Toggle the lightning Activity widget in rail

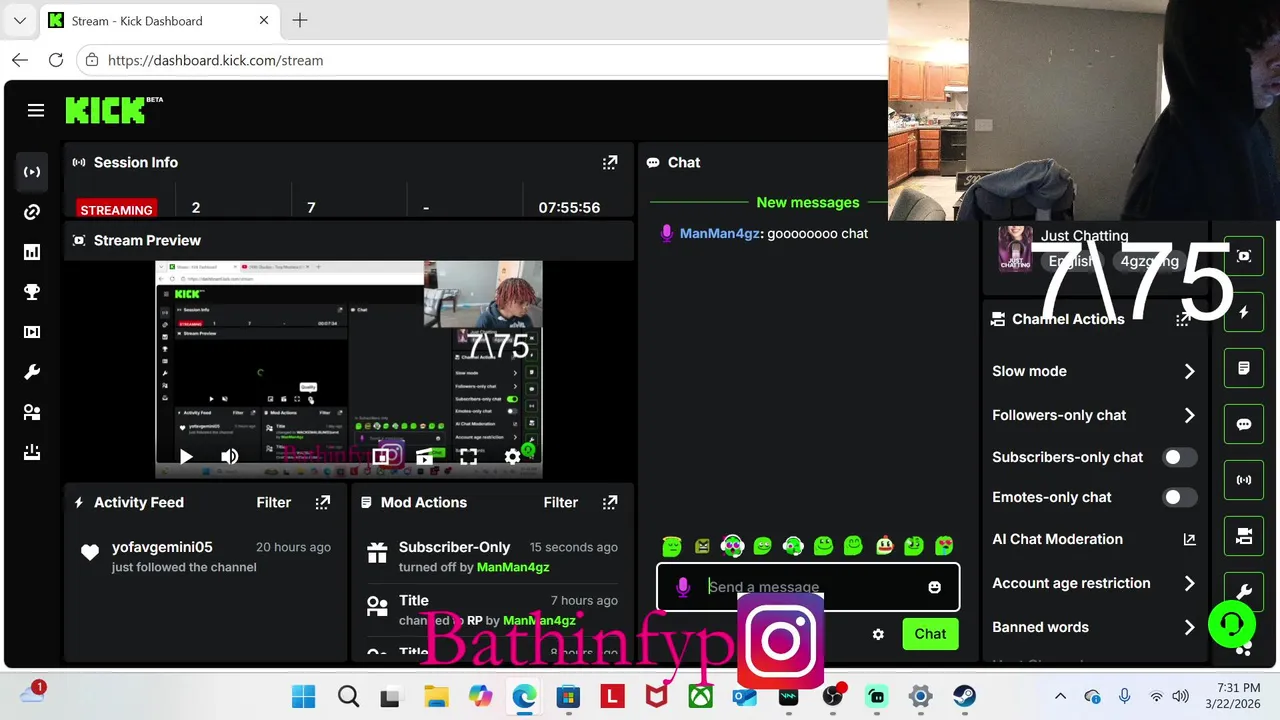pyautogui.click(x=1244, y=312)
